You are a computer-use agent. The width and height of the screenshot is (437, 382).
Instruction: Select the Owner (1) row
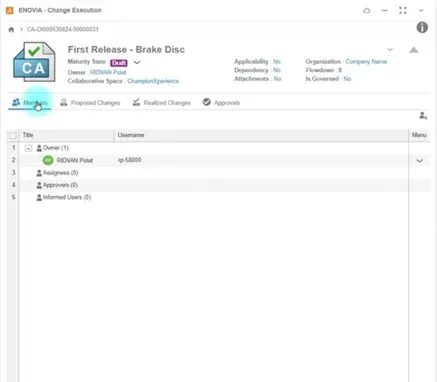[x=218, y=148]
